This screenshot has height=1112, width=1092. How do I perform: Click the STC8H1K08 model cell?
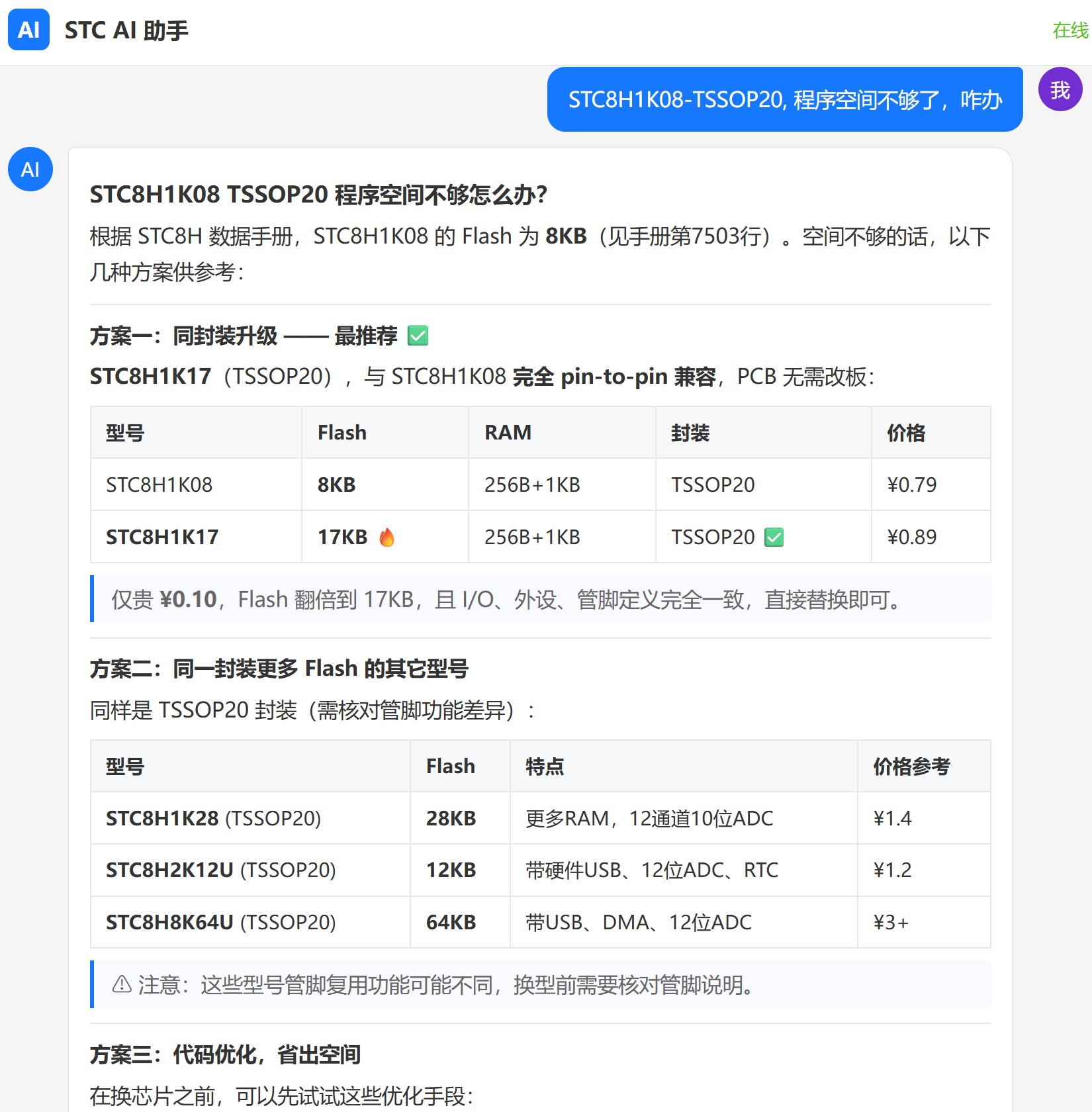[196, 485]
